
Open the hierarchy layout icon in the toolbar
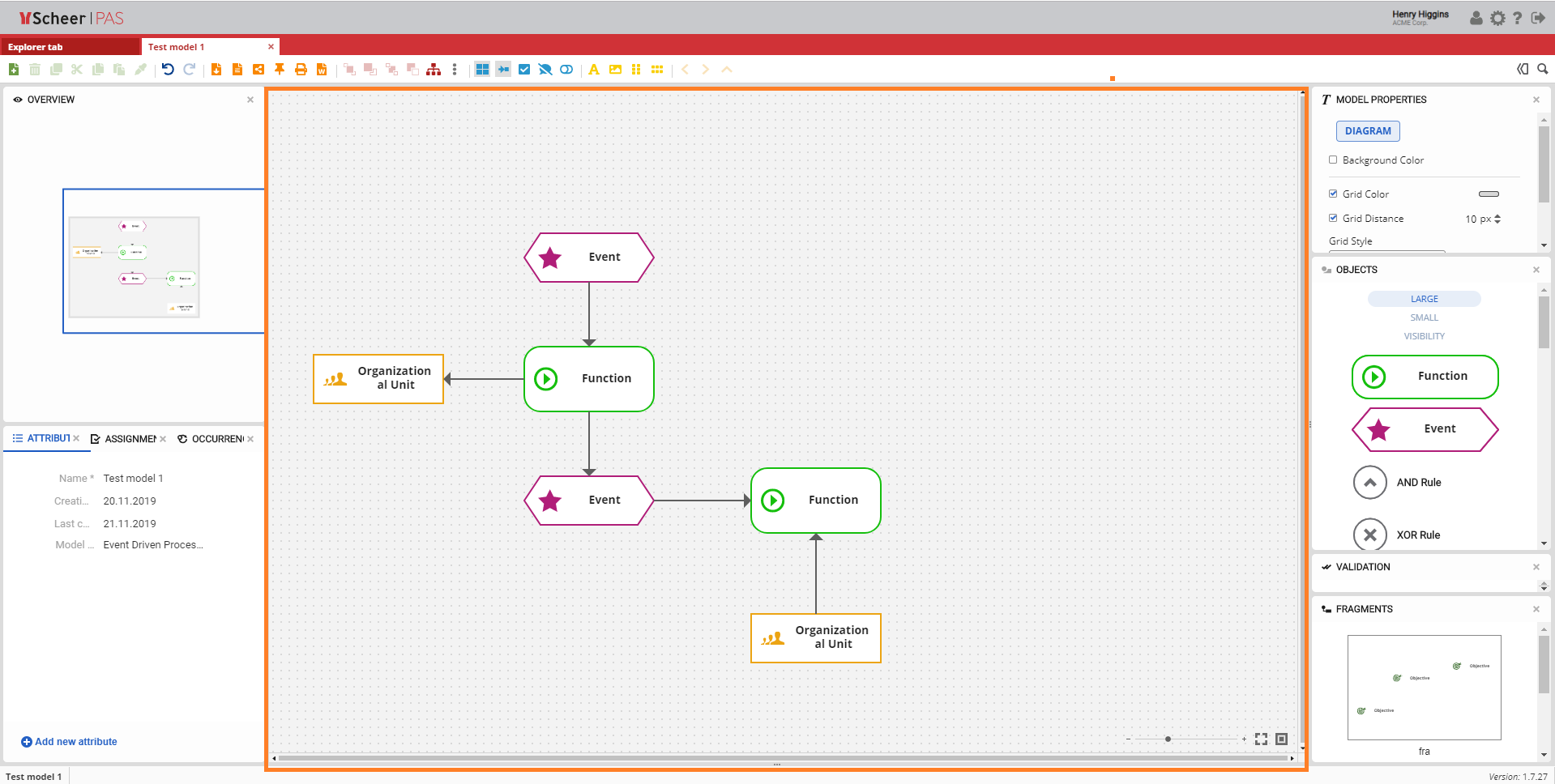[x=434, y=69]
